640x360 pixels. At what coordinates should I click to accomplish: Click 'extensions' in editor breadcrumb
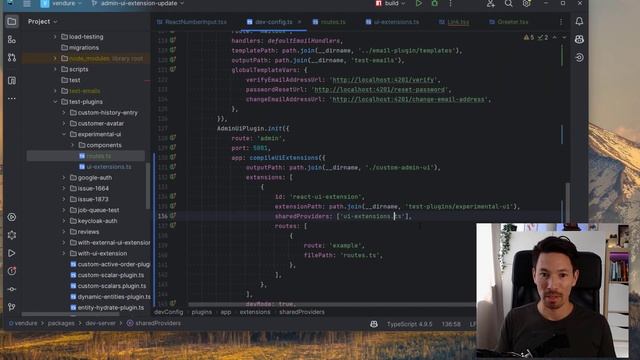[255, 312]
